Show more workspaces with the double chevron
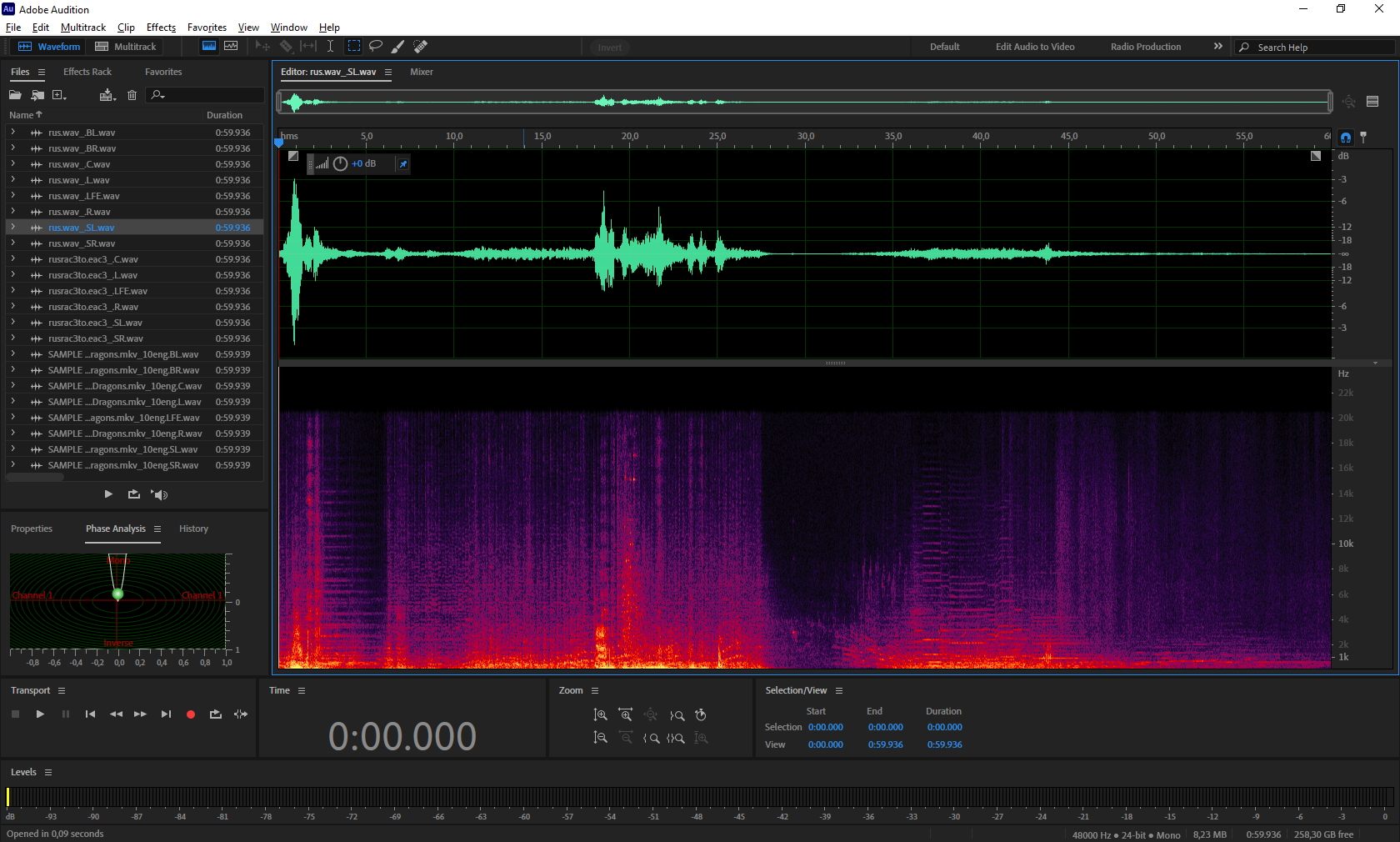 tap(1218, 47)
